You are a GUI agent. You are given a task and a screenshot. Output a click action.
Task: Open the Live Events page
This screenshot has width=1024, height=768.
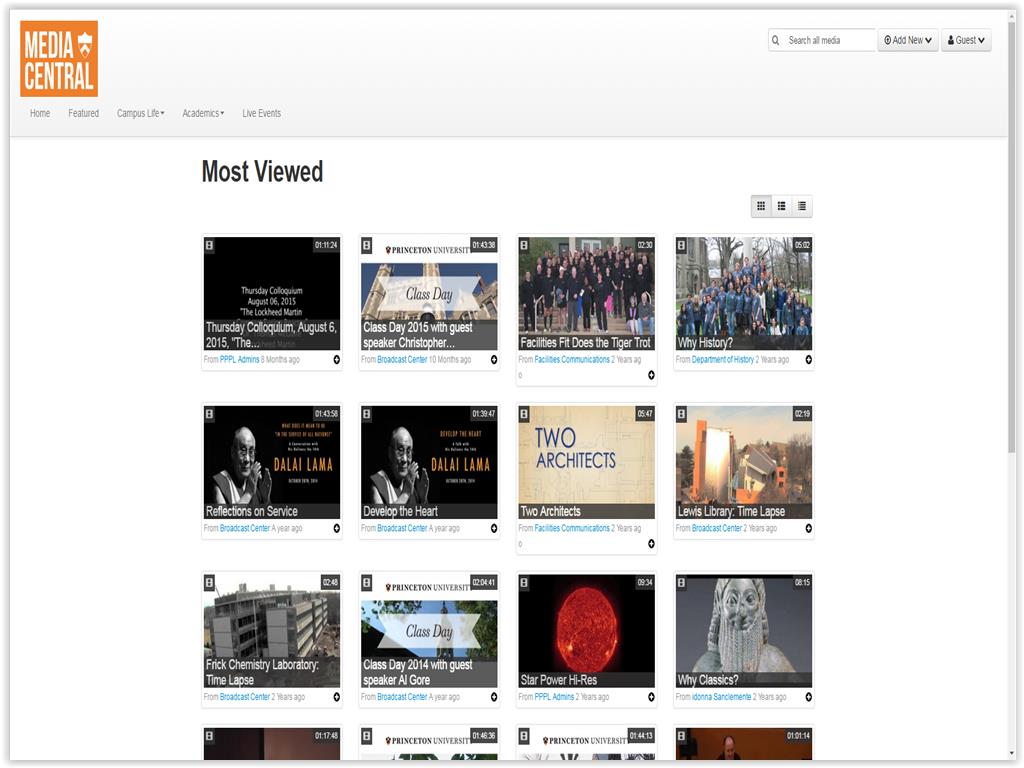tap(261, 114)
